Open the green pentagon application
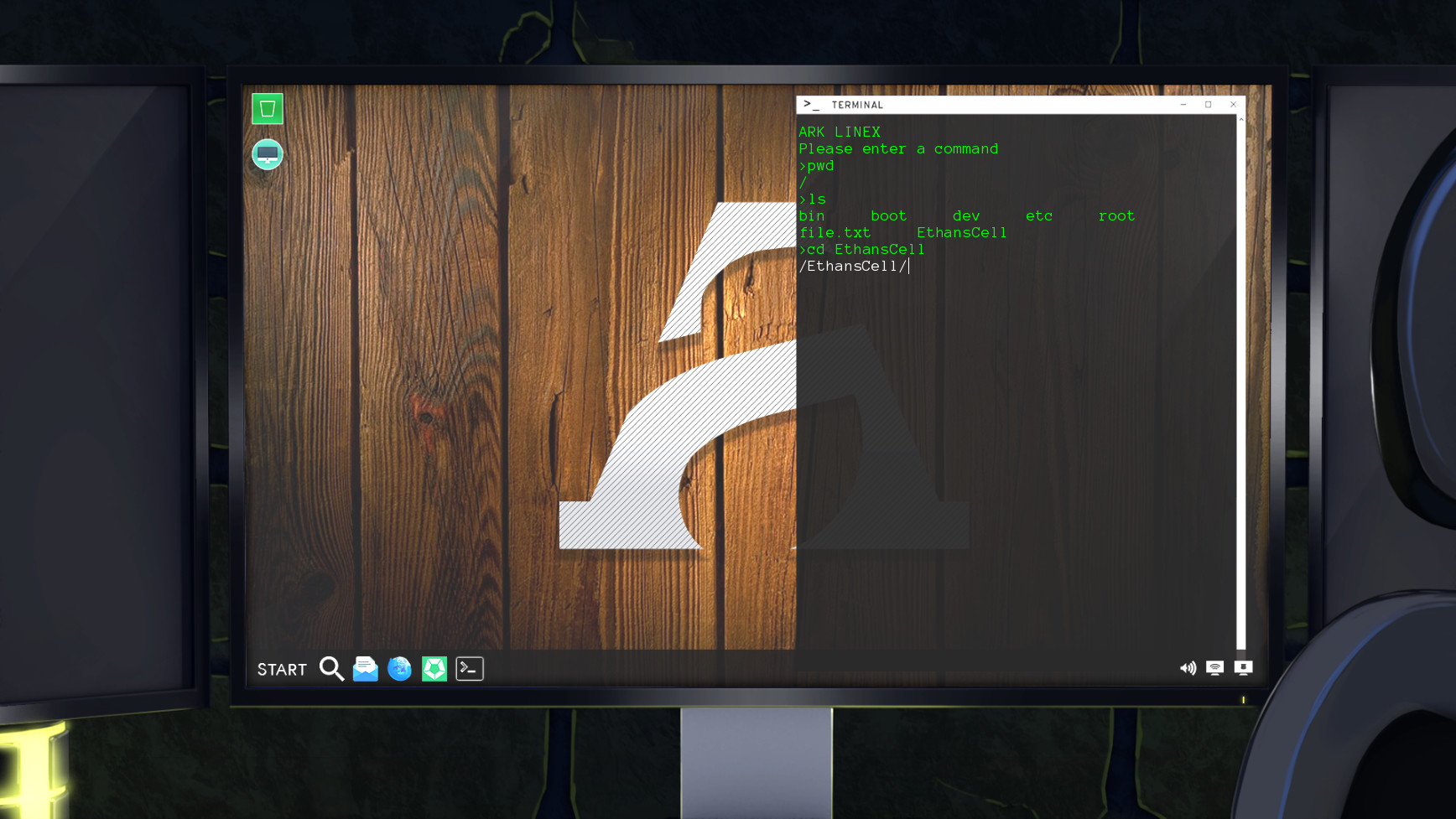This screenshot has height=819, width=1456. [x=434, y=669]
